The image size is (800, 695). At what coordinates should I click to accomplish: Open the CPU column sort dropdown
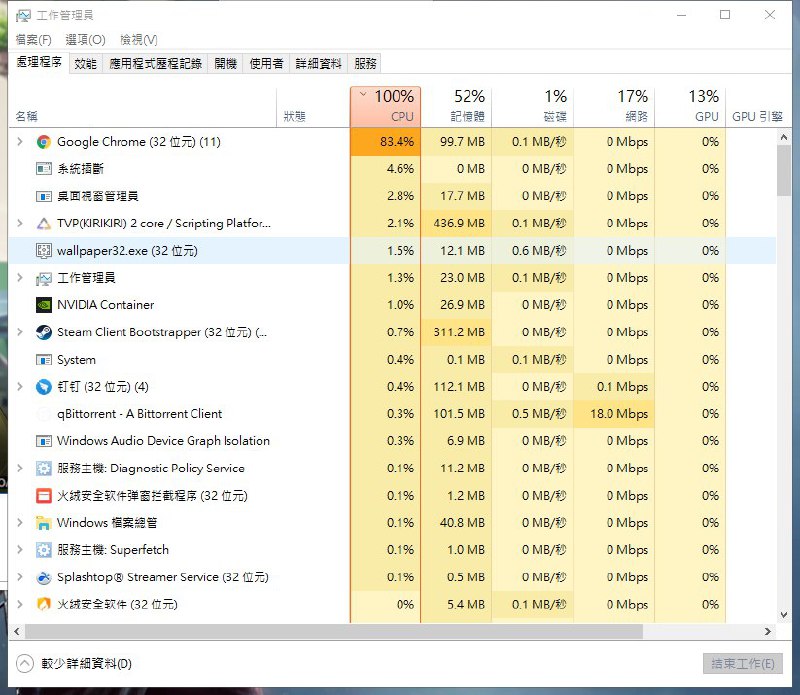tap(362, 95)
